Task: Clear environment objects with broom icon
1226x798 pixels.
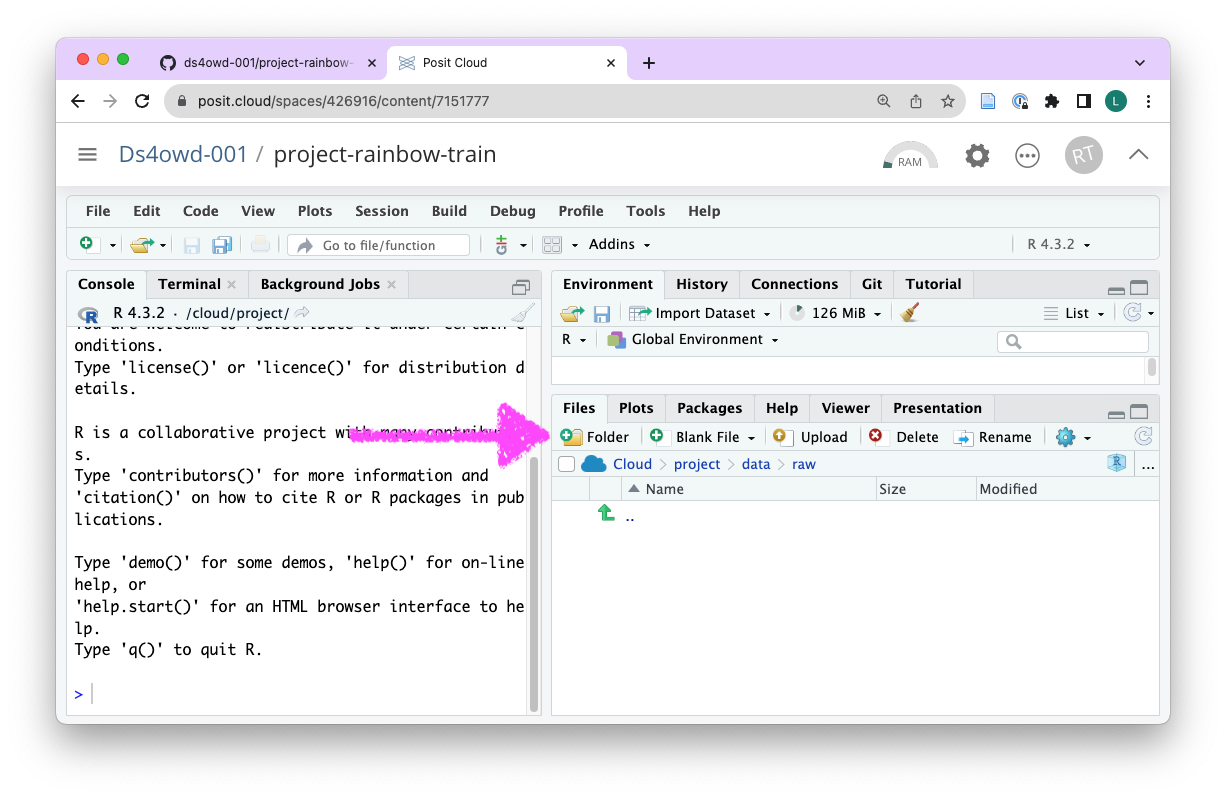Action: point(909,313)
